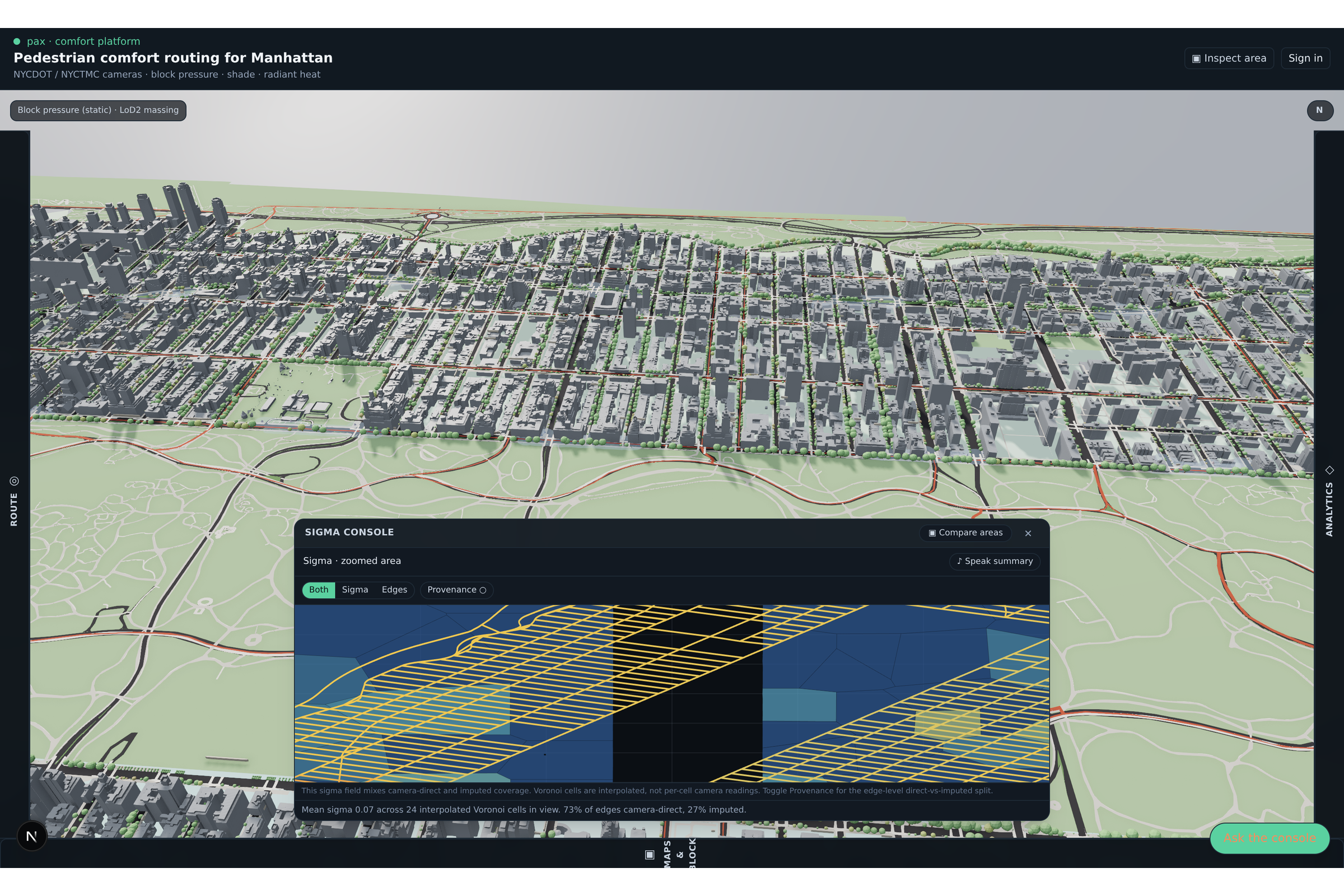Select the Edges view option
Viewport: 1344px width, 896px height.
coord(394,590)
